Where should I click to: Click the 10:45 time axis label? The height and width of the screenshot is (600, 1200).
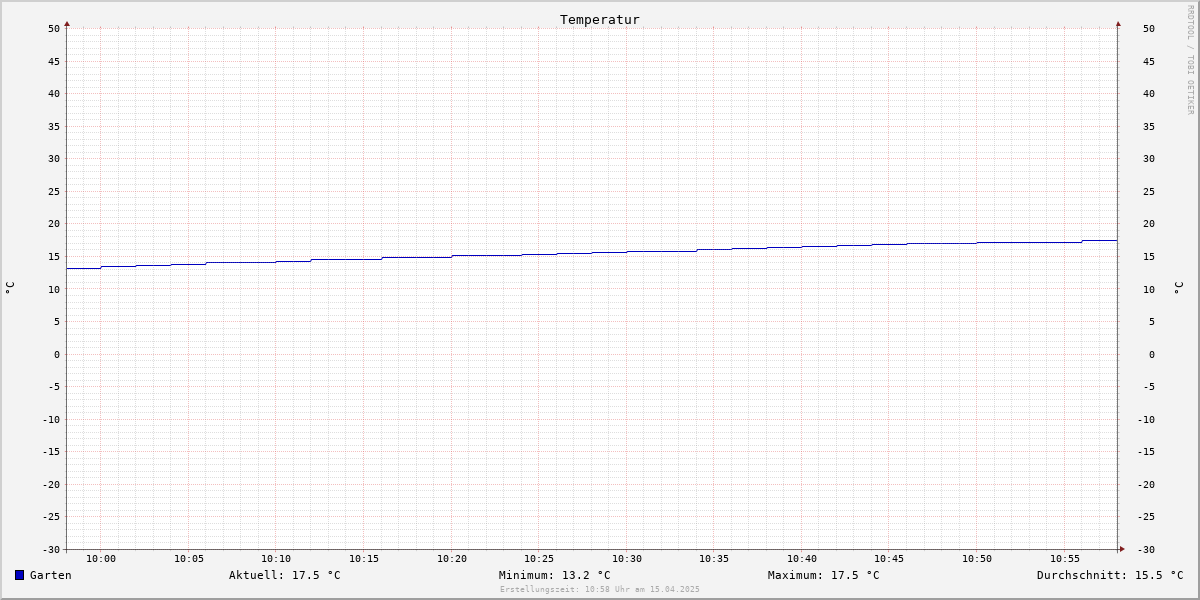point(889,559)
